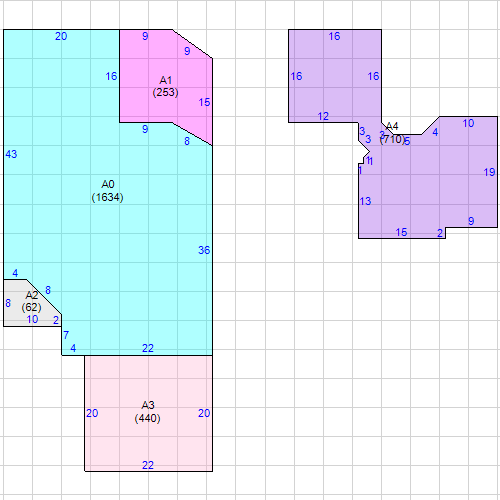Click the 19 dimension on A4's right edge

click(x=489, y=172)
